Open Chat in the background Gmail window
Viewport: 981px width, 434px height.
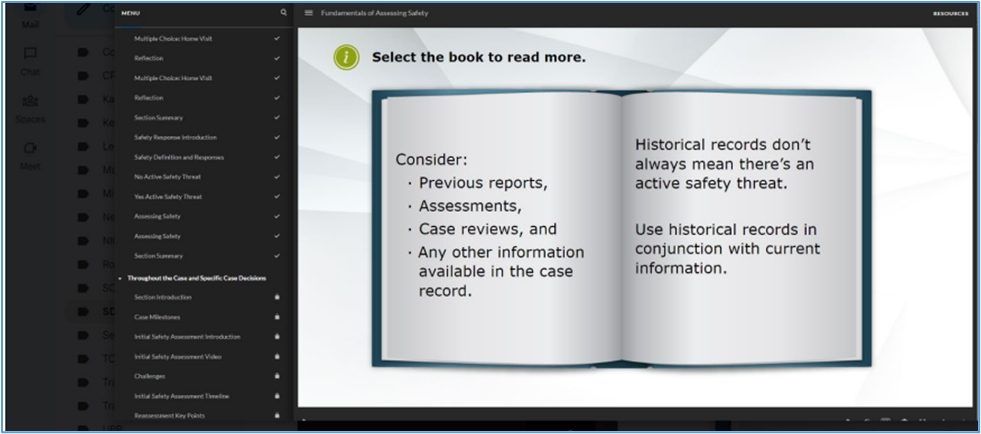(x=30, y=61)
